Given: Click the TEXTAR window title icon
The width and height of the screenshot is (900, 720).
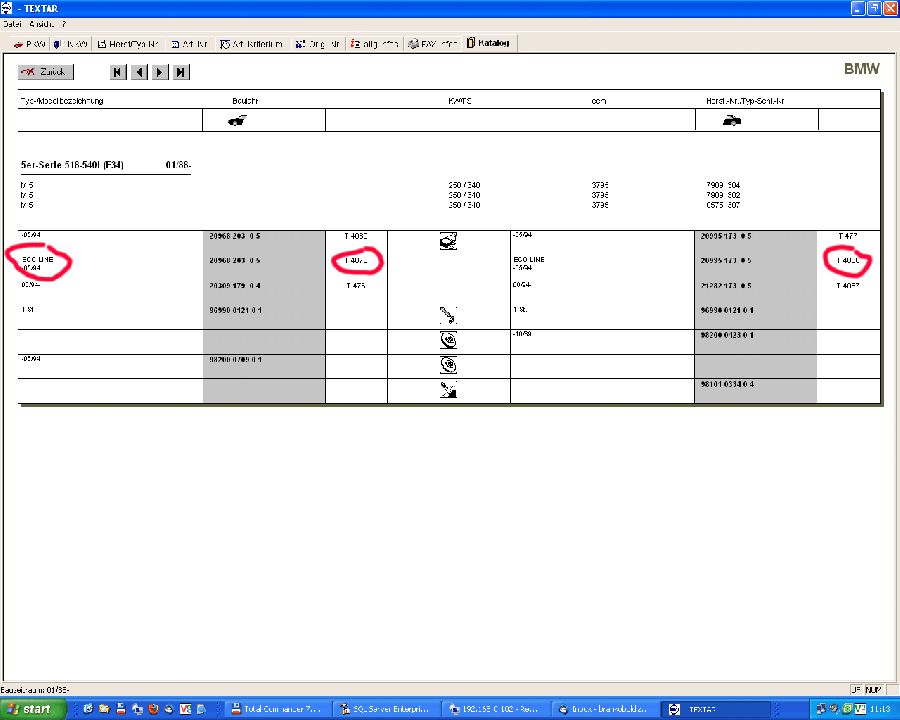Looking at the screenshot, I should (x=6, y=8).
